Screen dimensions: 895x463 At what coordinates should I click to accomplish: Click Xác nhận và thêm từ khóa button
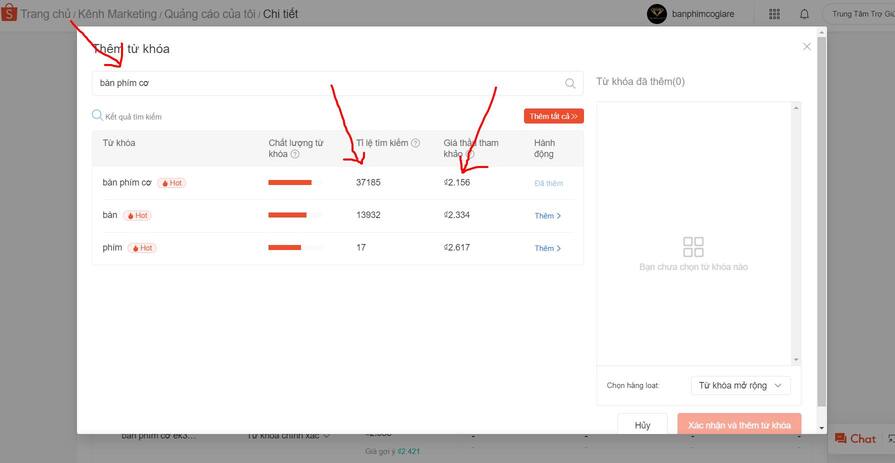coord(739,425)
